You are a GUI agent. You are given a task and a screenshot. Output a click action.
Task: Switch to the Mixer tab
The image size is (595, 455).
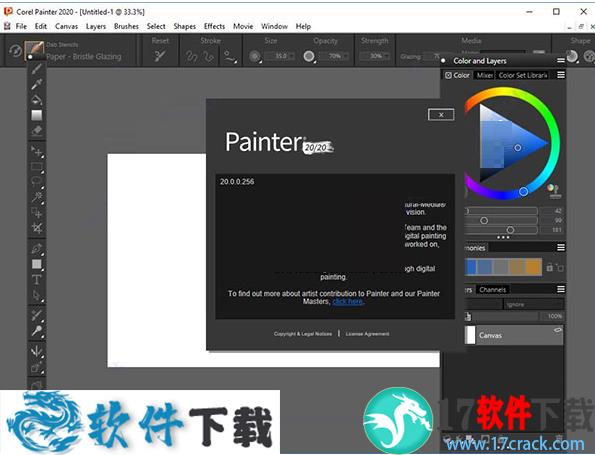click(485, 75)
